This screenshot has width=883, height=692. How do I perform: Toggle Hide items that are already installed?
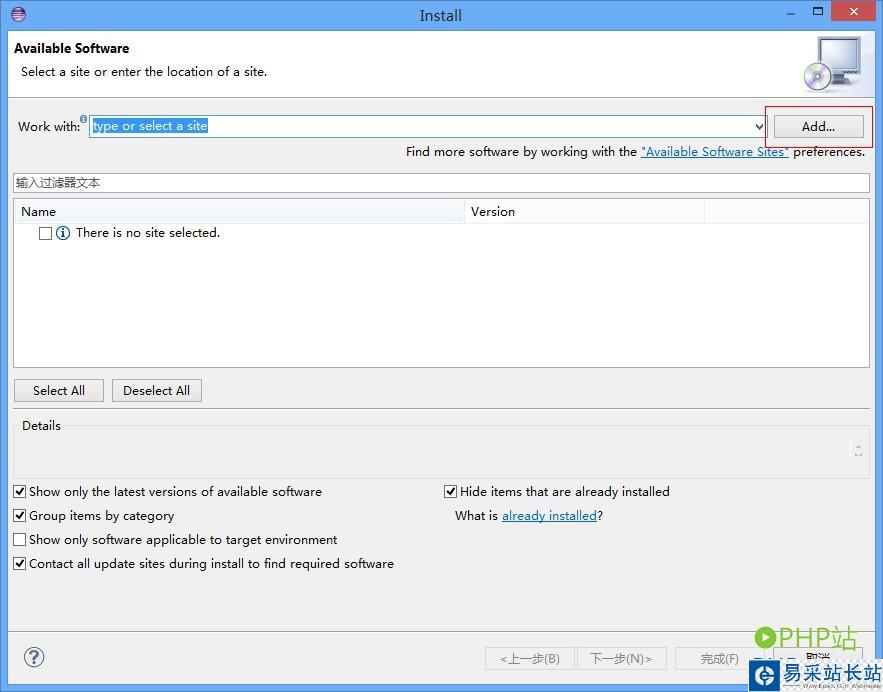[x=451, y=492]
